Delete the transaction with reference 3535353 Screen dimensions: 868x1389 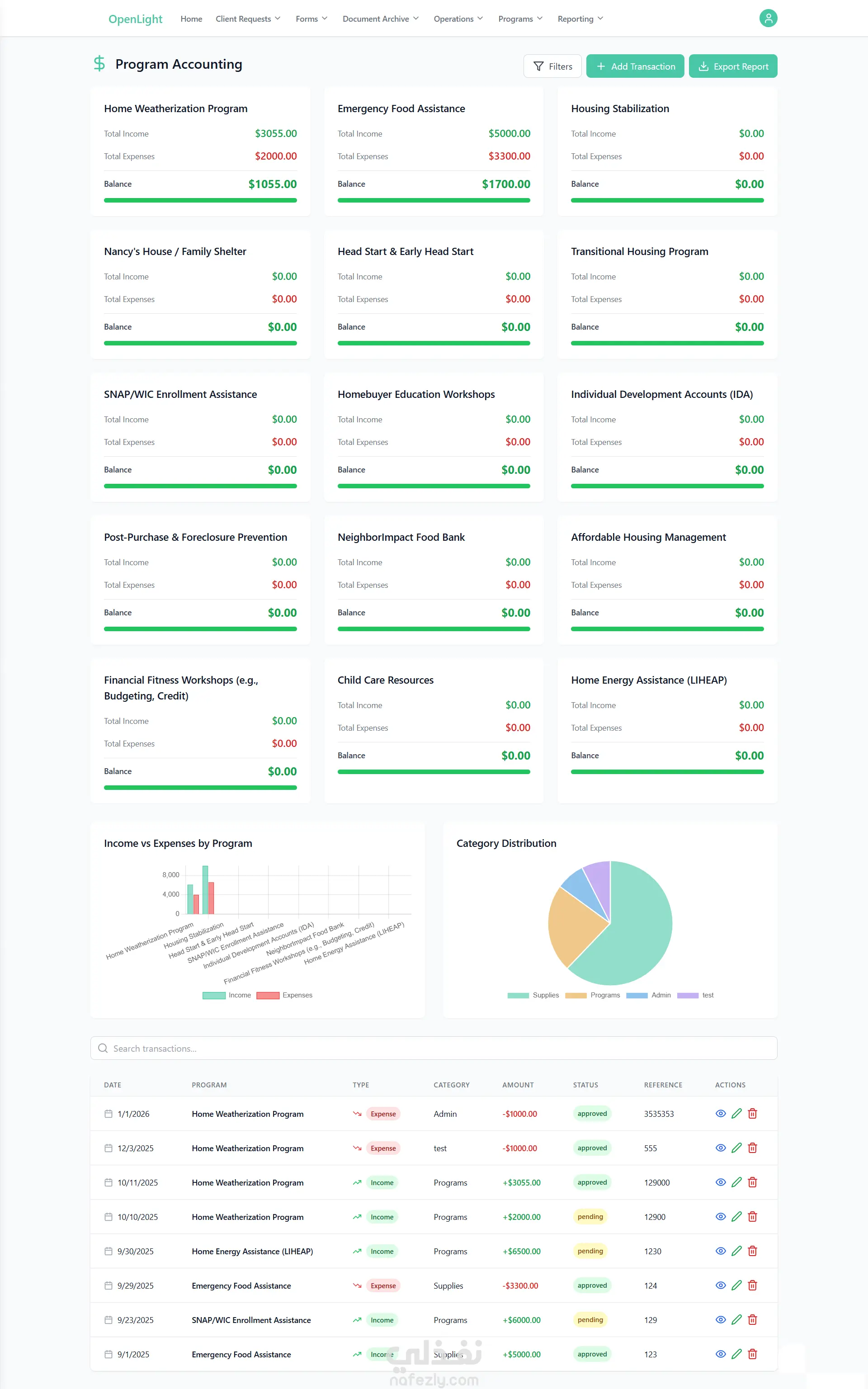point(753,1114)
